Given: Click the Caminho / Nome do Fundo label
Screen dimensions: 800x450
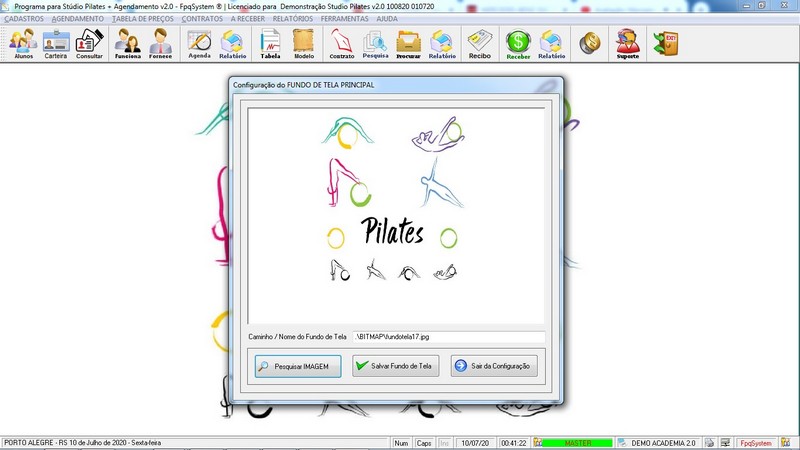Looking at the screenshot, I should tap(297, 337).
